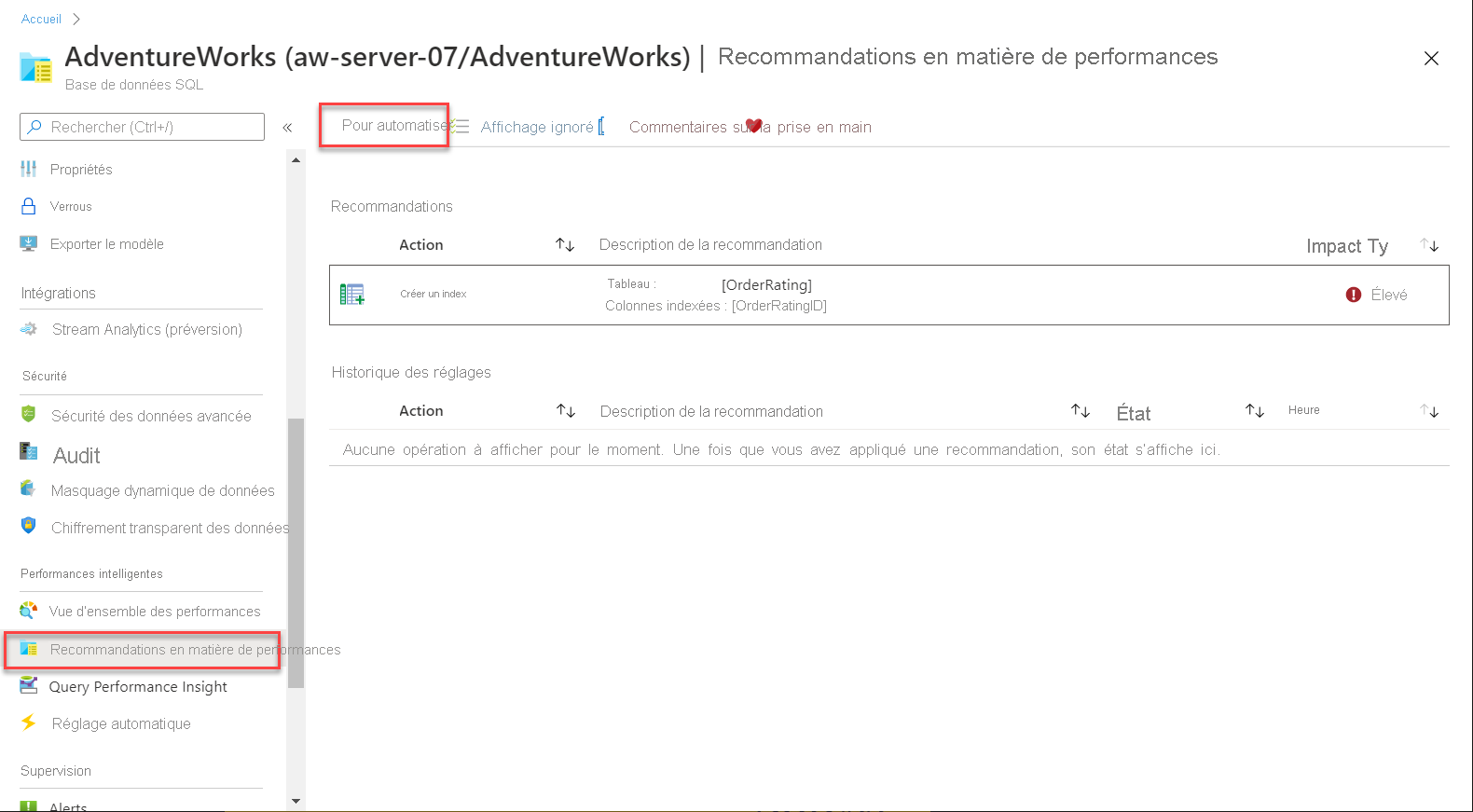1473x812 pixels.
Task: Click the SQL database icon beside AdventureWorks title
Action: 35,68
